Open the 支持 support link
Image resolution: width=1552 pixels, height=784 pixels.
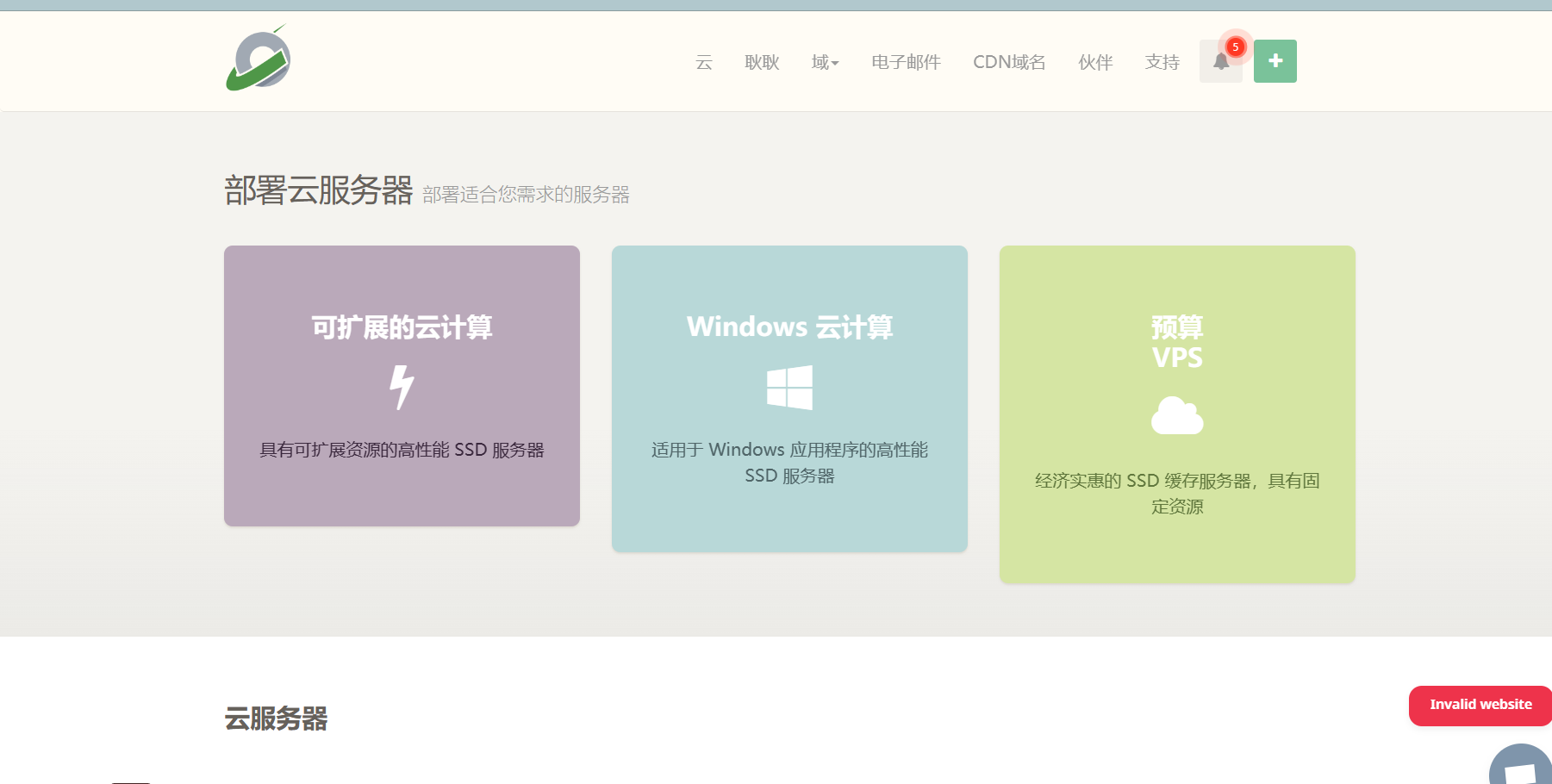1162,62
